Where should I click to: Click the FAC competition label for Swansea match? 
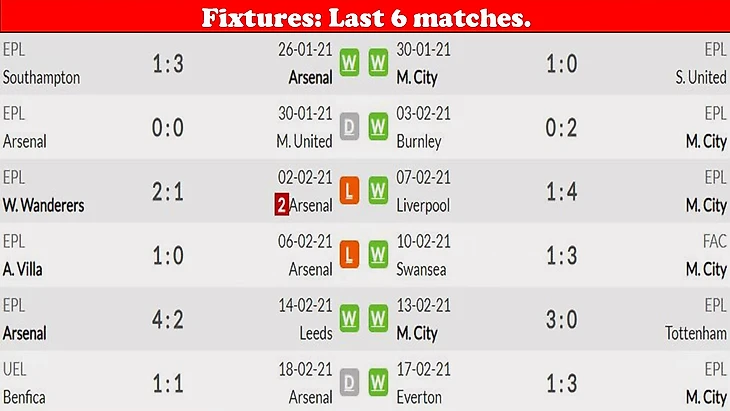tap(715, 241)
